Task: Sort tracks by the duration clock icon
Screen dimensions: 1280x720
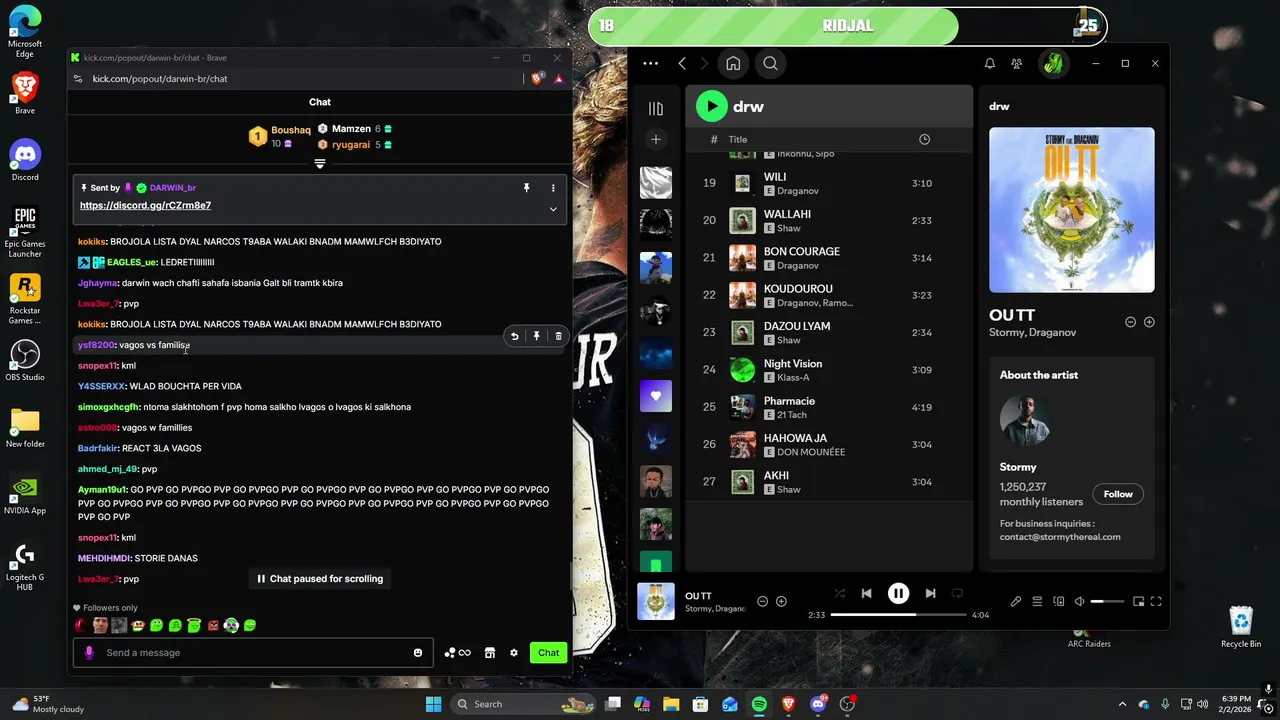Action: 924,139
